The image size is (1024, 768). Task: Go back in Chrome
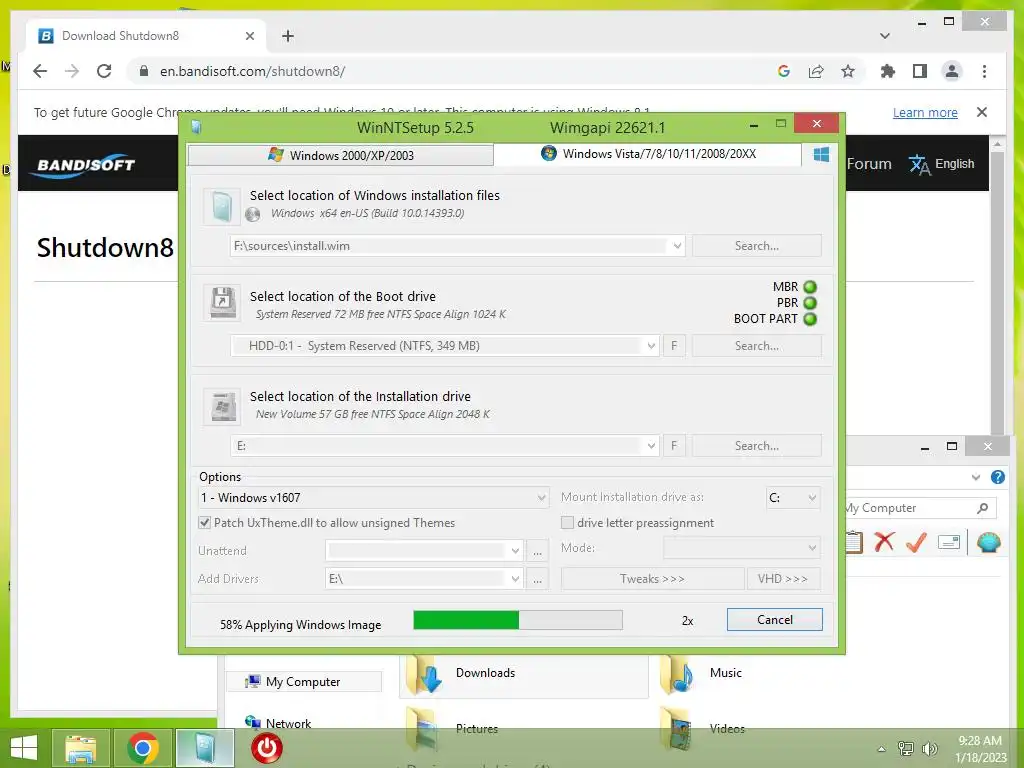tap(40, 71)
